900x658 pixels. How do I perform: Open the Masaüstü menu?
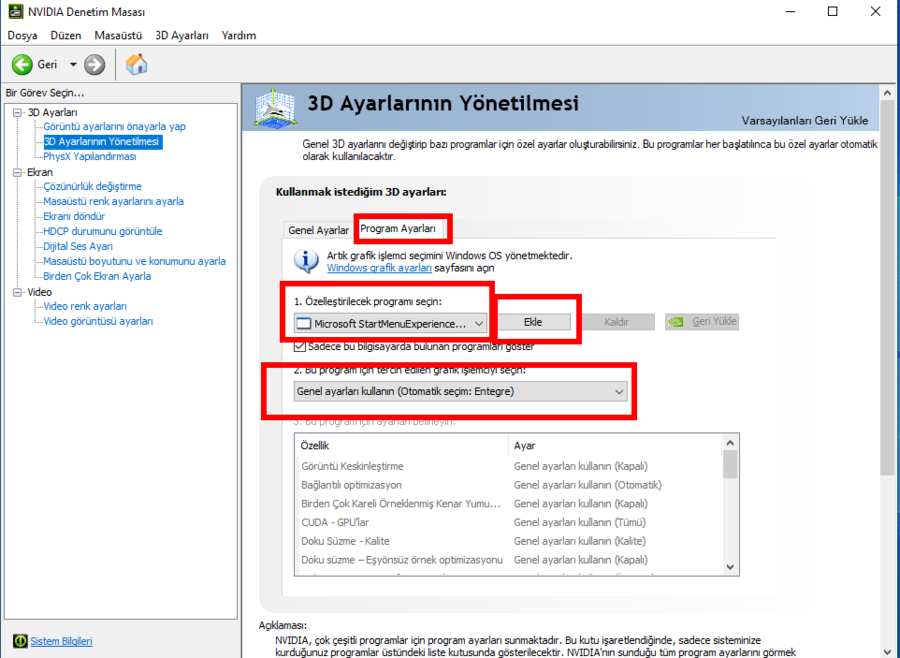[118, 36]
